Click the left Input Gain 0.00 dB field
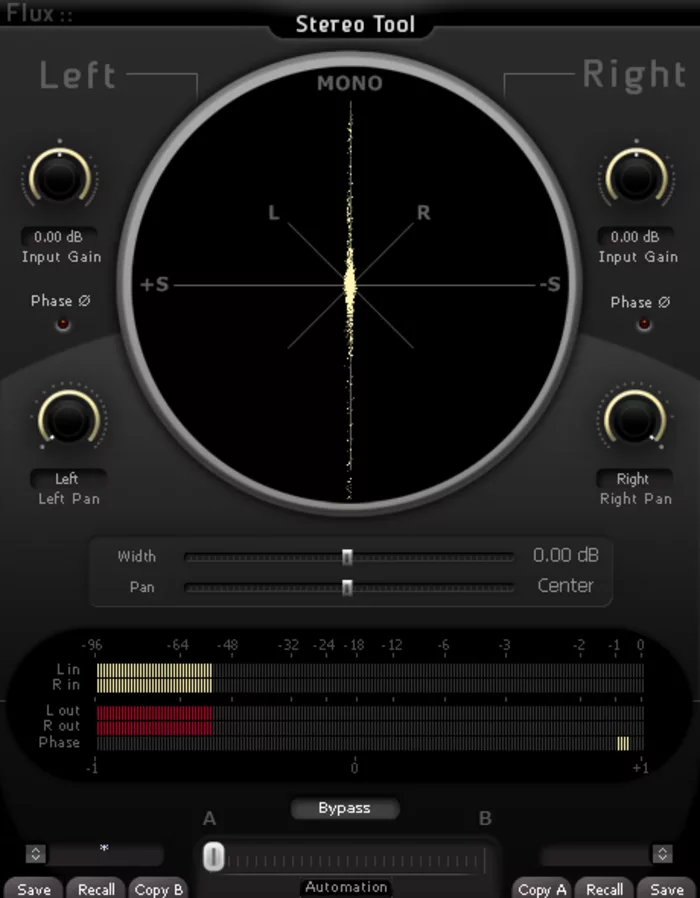 pos(59,238)
